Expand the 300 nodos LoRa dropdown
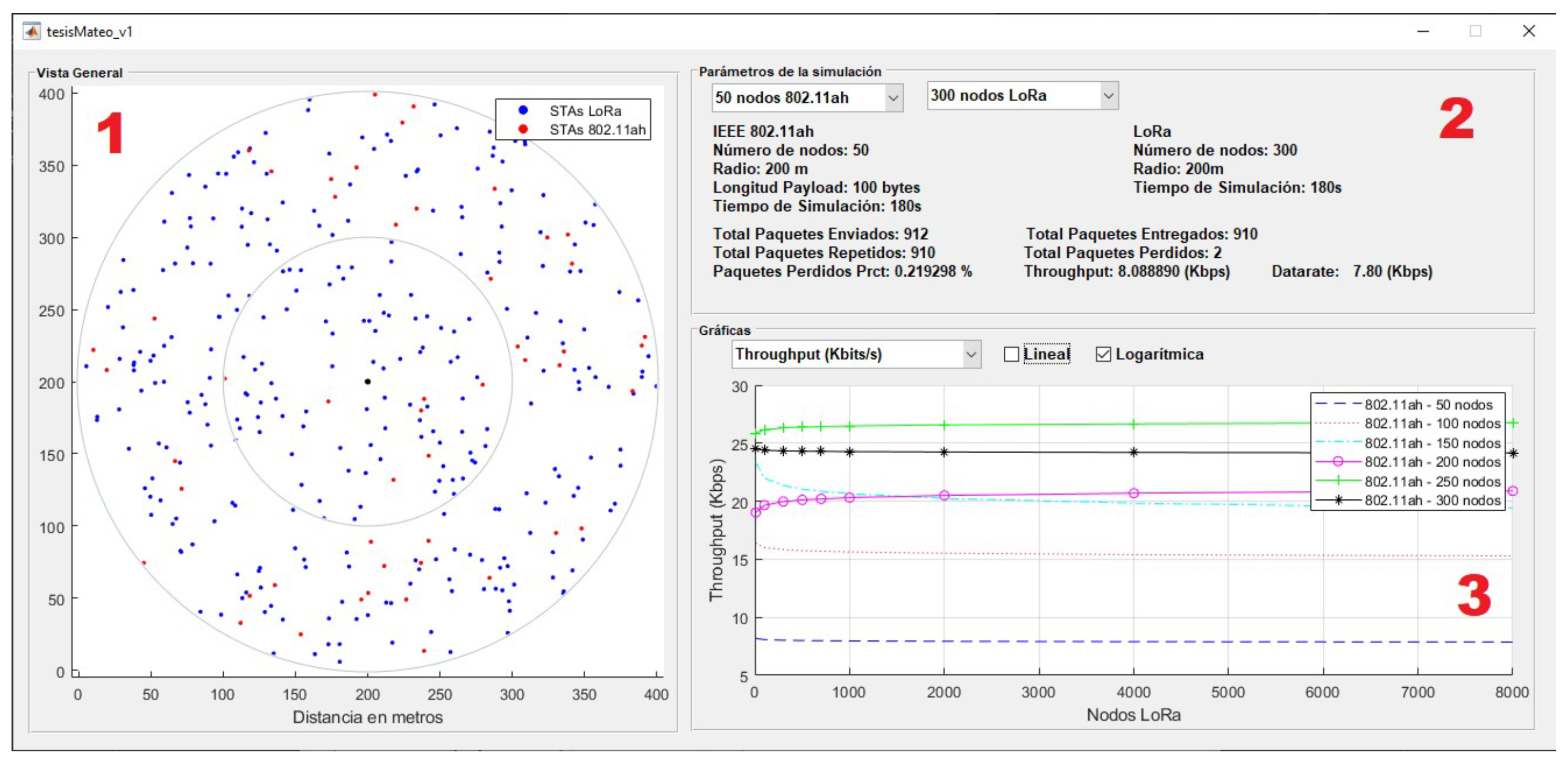1568x768 pixels. 1022,95
